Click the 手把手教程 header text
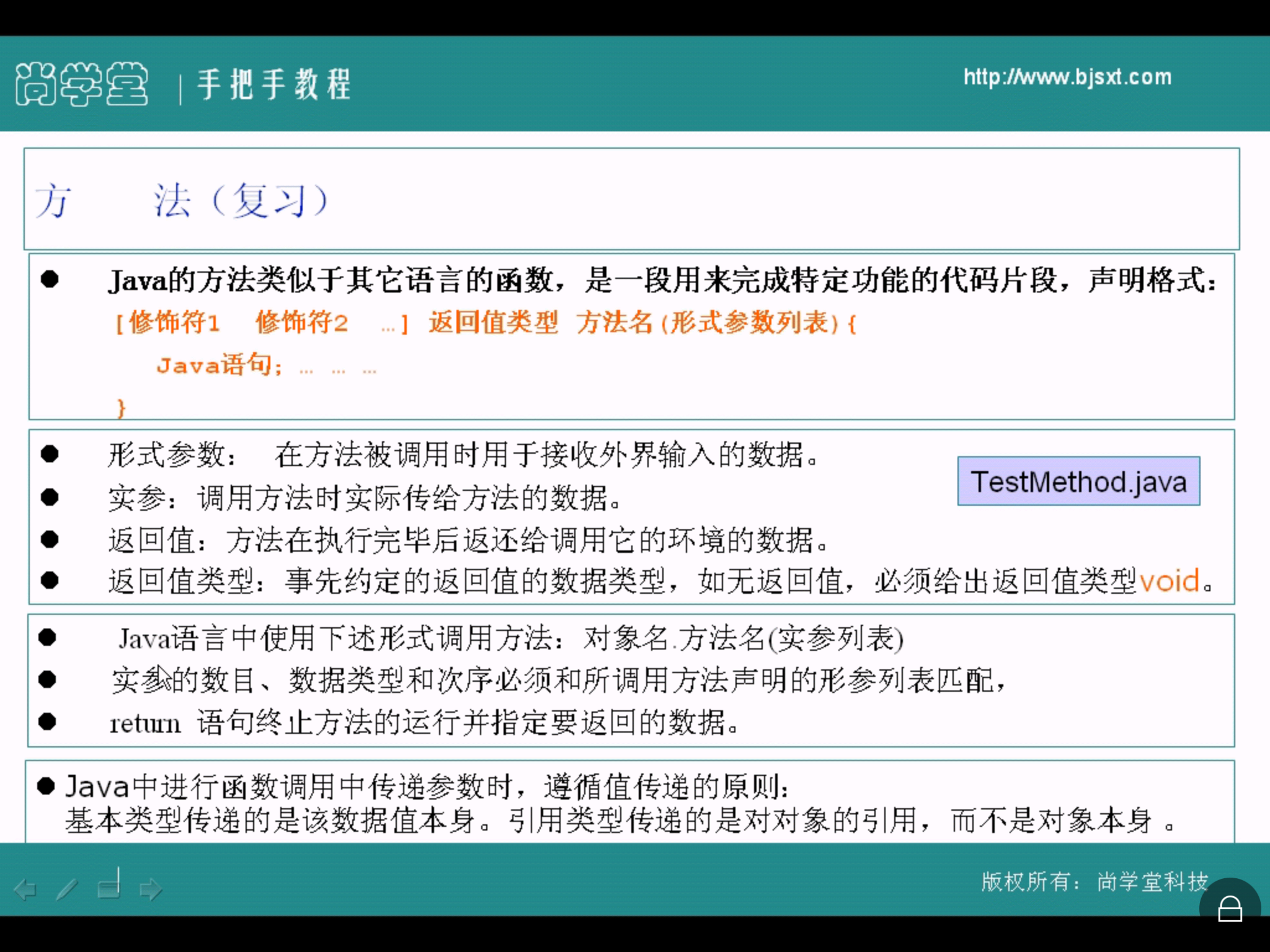Image resolution: width=1270 pixels, height=952 pixels. [x=274, y=84]
